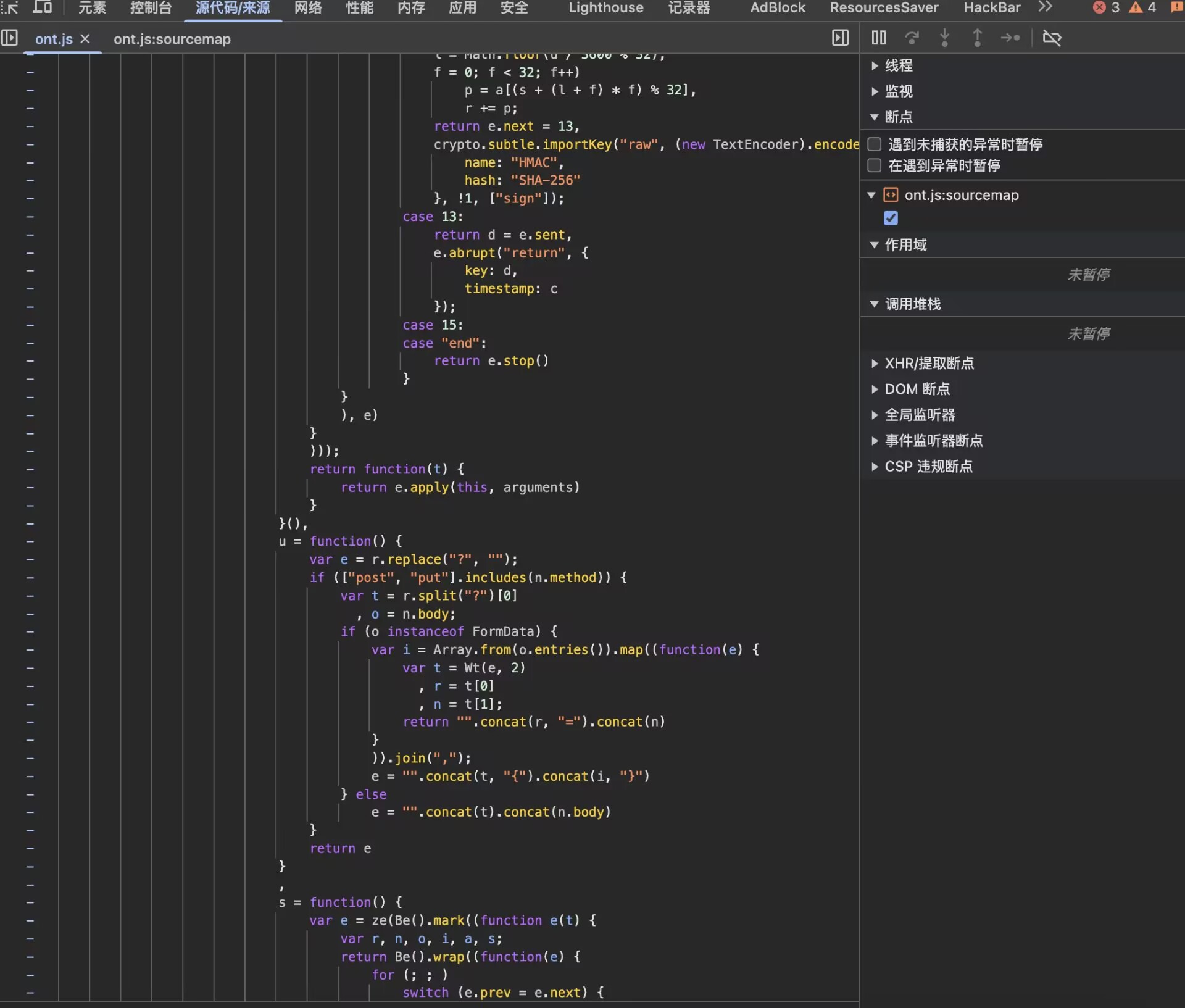Expand the DOM 断点 section
1185x1008 pixels.
click(875, 389)
